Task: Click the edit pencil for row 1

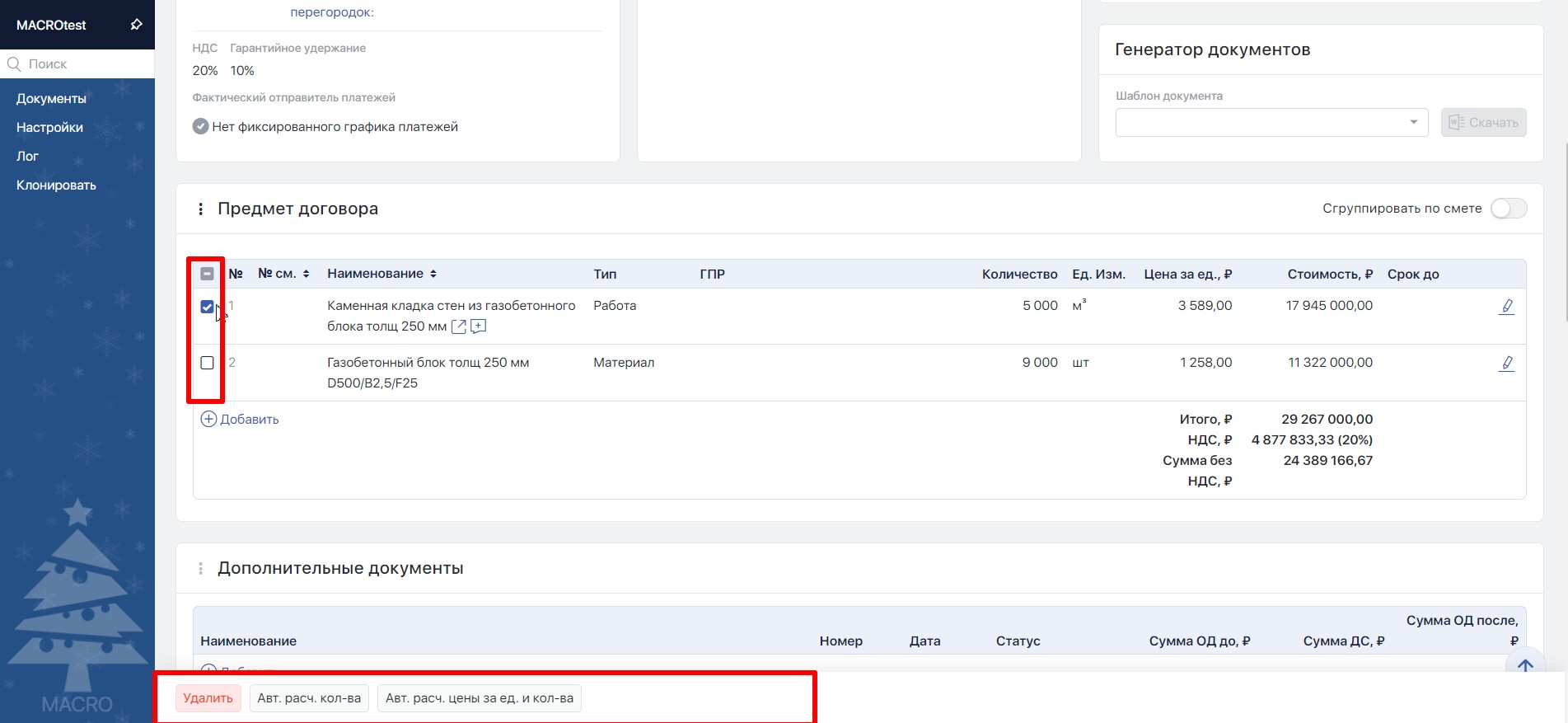Action: point(1506,307)
